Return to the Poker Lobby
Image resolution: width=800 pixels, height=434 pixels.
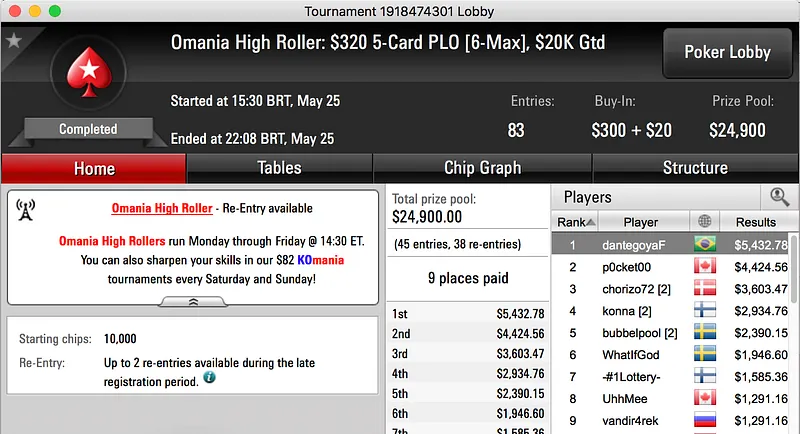pyautogui.click(x=725, y=53)
